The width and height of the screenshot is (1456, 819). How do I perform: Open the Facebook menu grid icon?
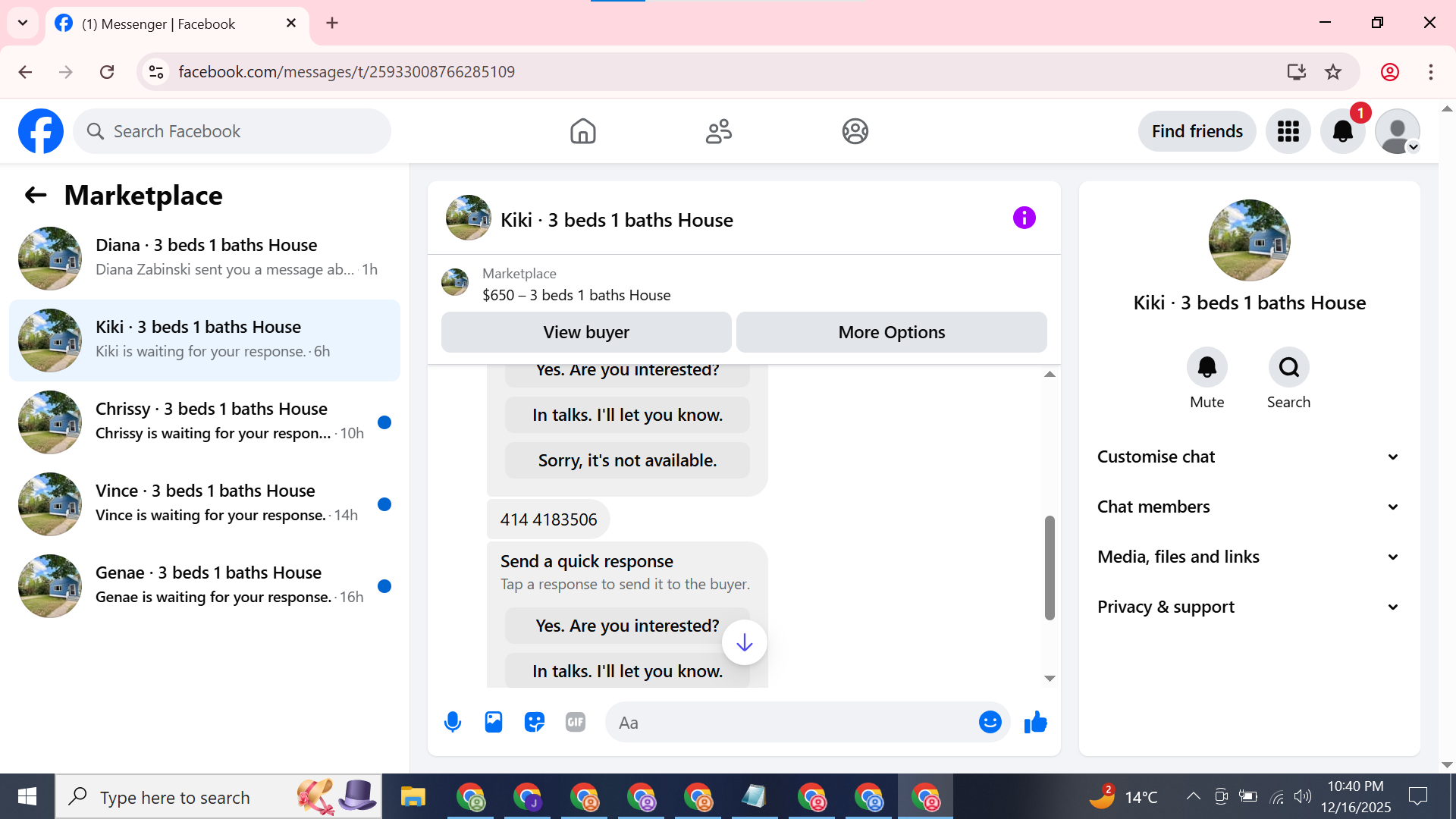click(1288, 131)
